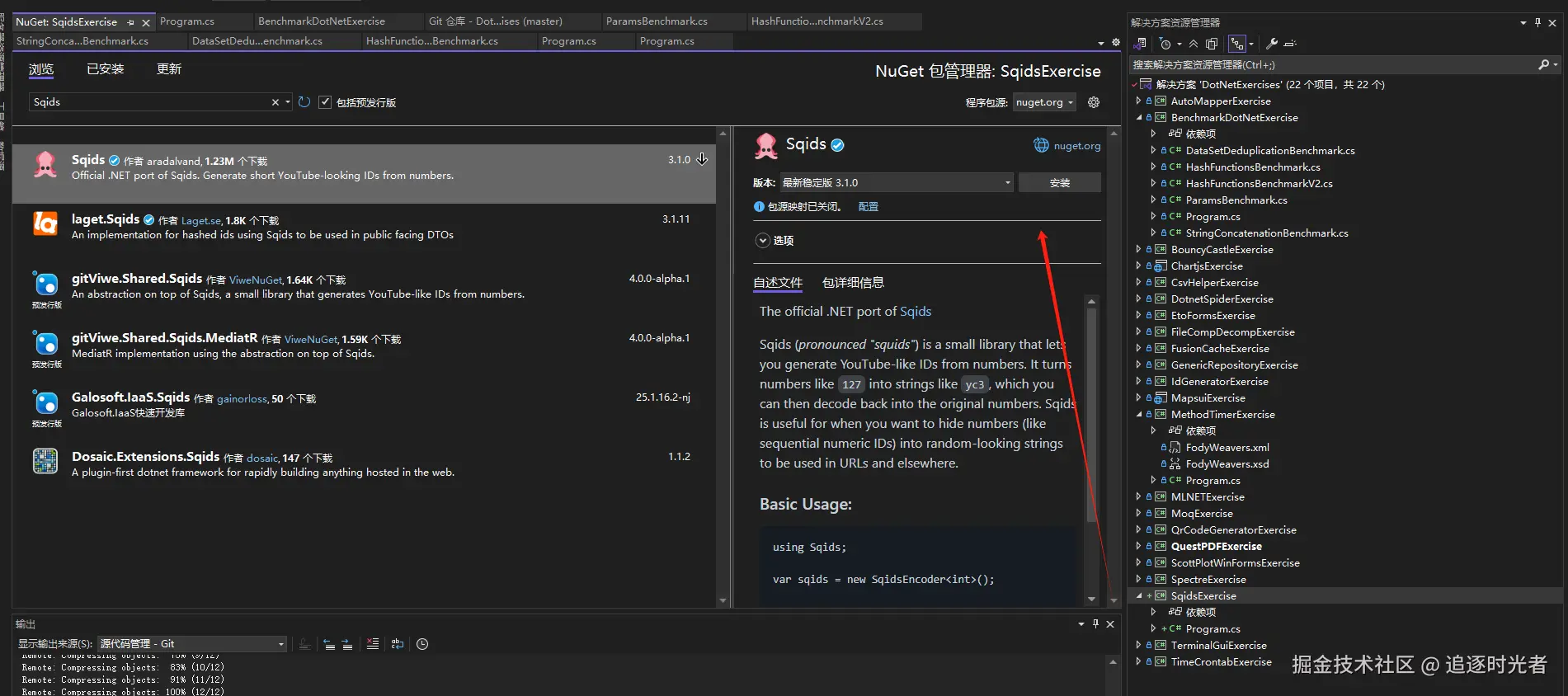Open the nuget.org link in details
The width and height of the screenshot is (1568, 696).
click(x=1077, y=146)
